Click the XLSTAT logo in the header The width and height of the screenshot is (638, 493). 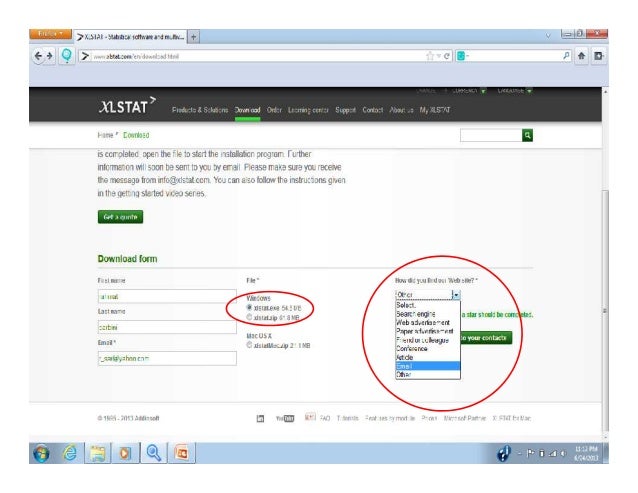(x=127, y=106)
